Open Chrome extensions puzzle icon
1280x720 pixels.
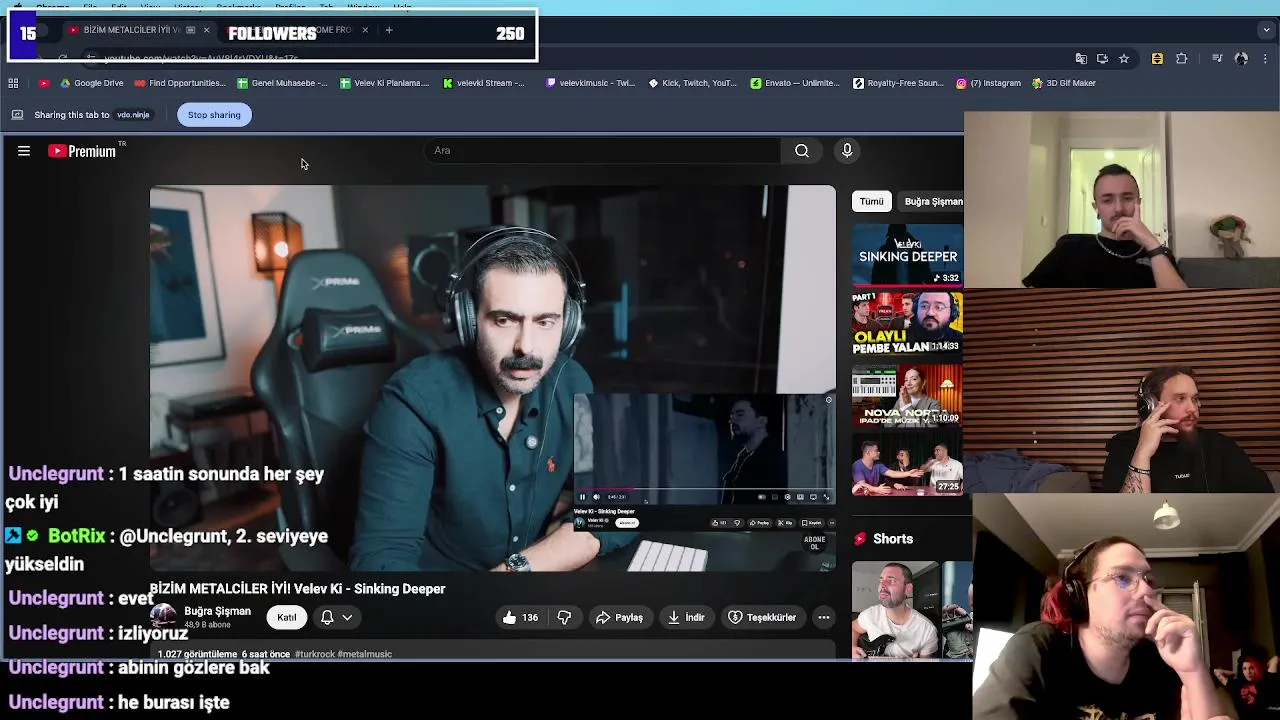(x=1181, y=59)
